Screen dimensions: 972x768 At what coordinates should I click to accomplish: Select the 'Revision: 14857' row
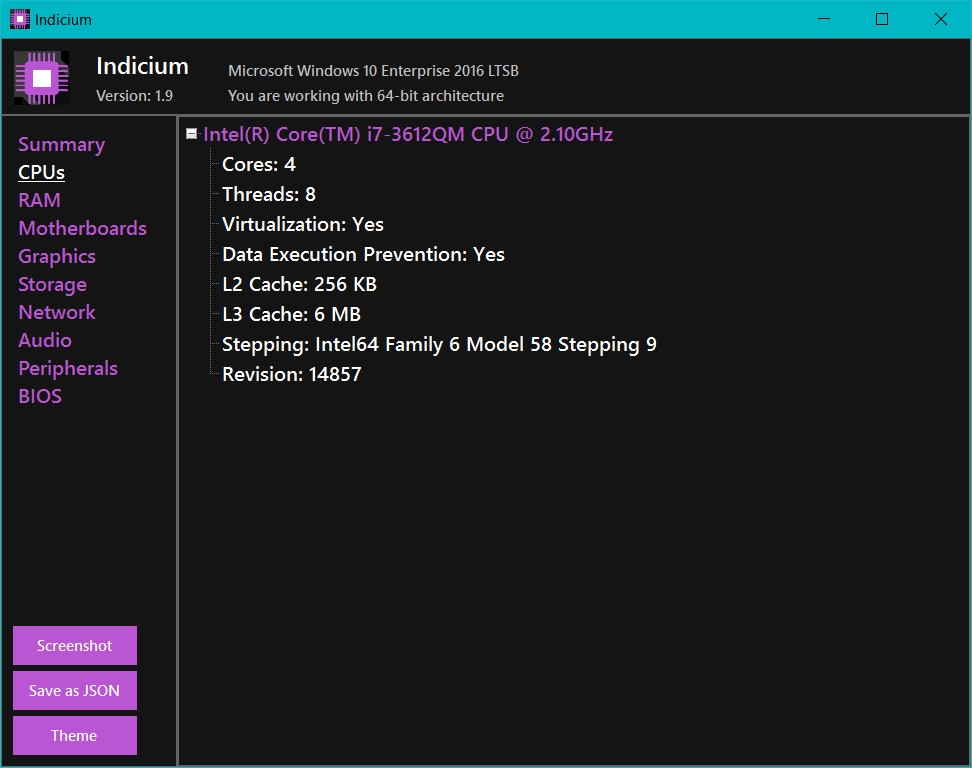pyautogui.click(x=291, y=374)
